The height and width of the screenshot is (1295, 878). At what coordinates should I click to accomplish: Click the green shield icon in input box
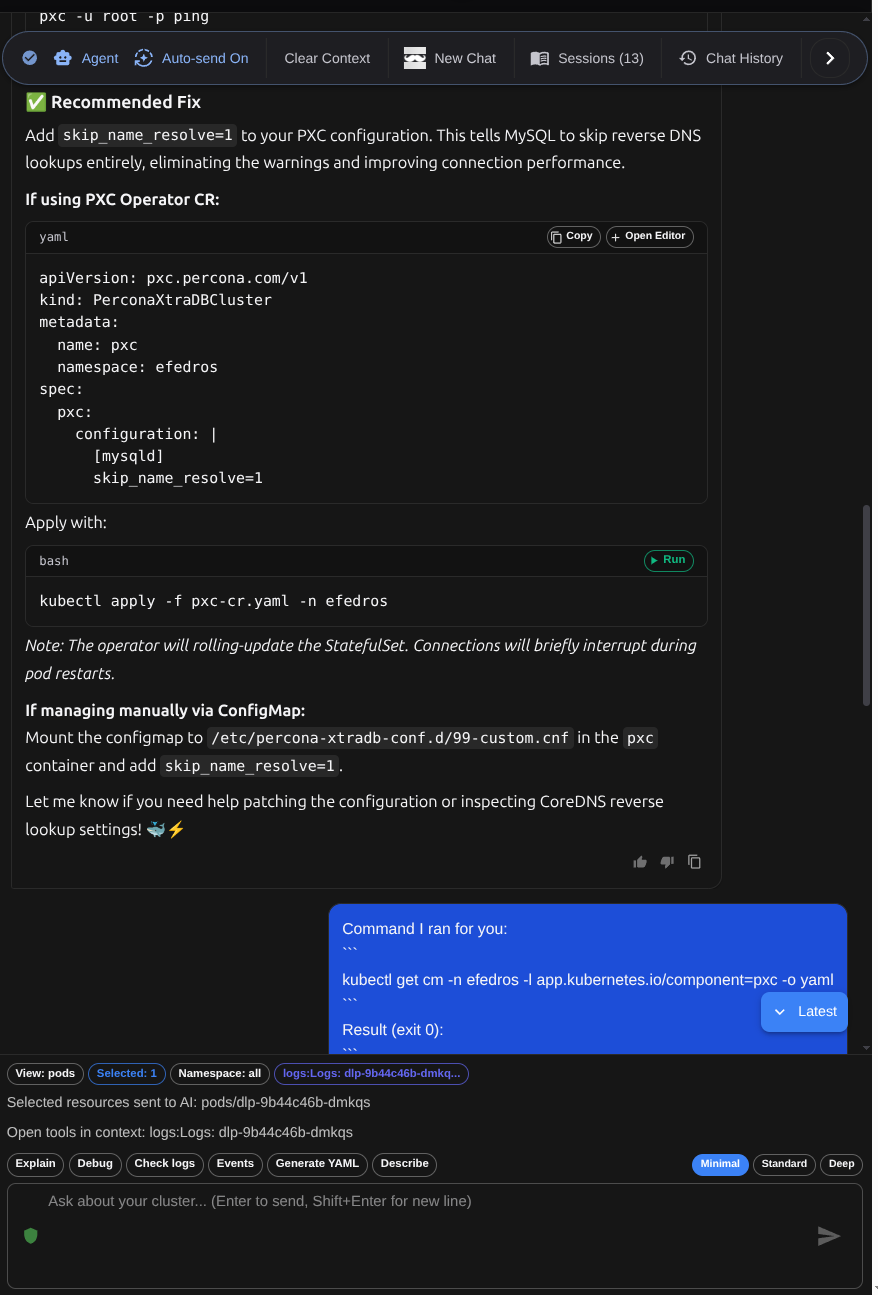(31, 1236)
